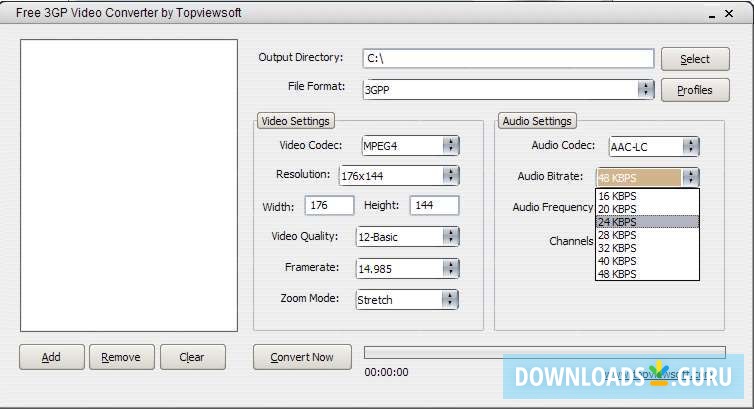Click the Select output directory button
Image resolution: width=754 pixels, height=409 pixels.
695,59
